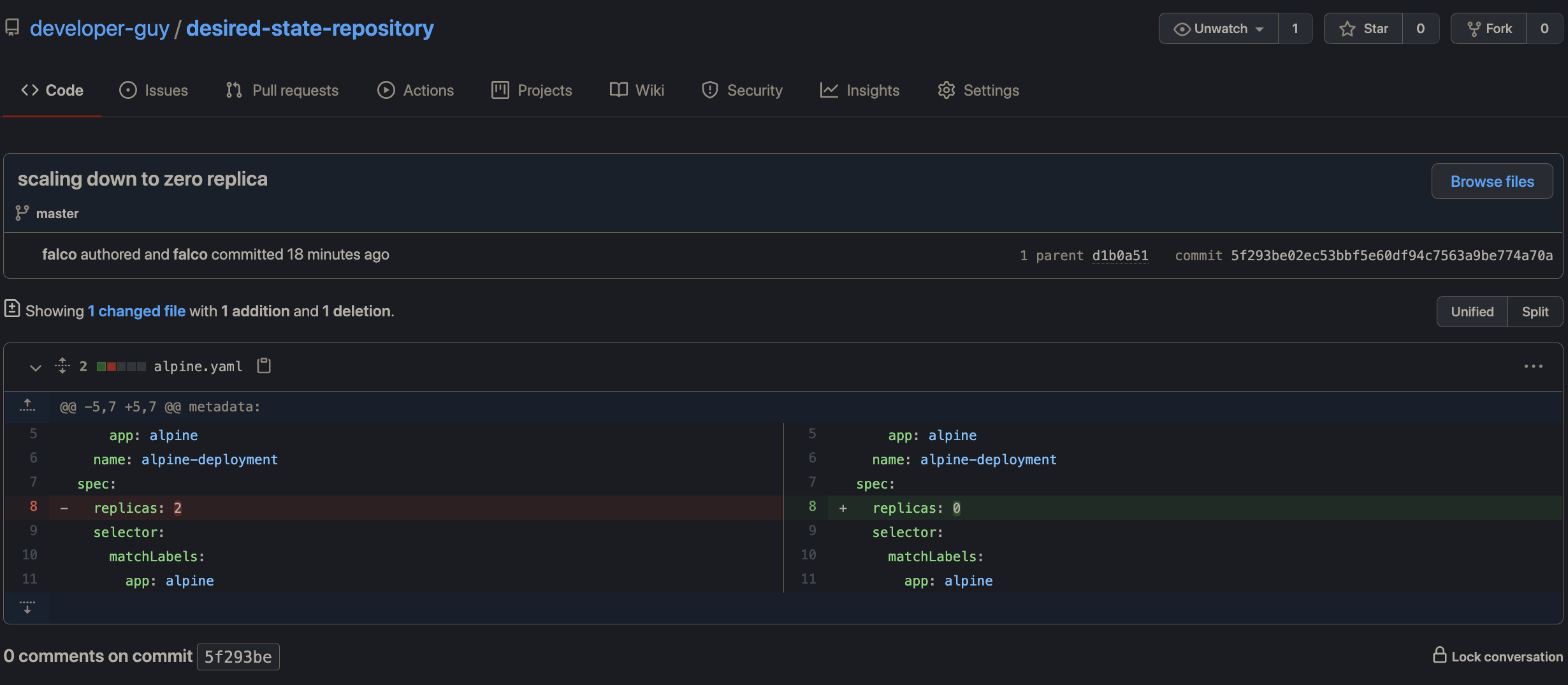Switch to the Insights tab

[x=860, y=90]
